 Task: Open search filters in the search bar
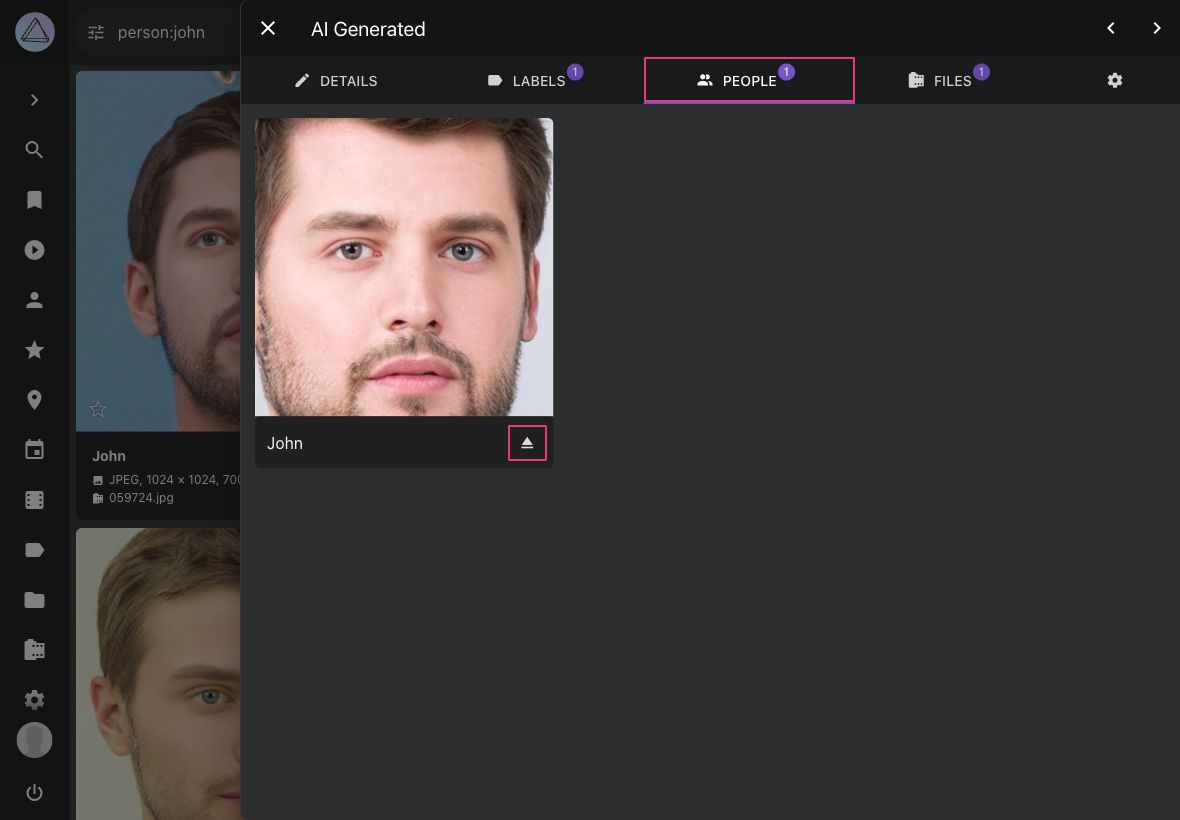point(95,32)
